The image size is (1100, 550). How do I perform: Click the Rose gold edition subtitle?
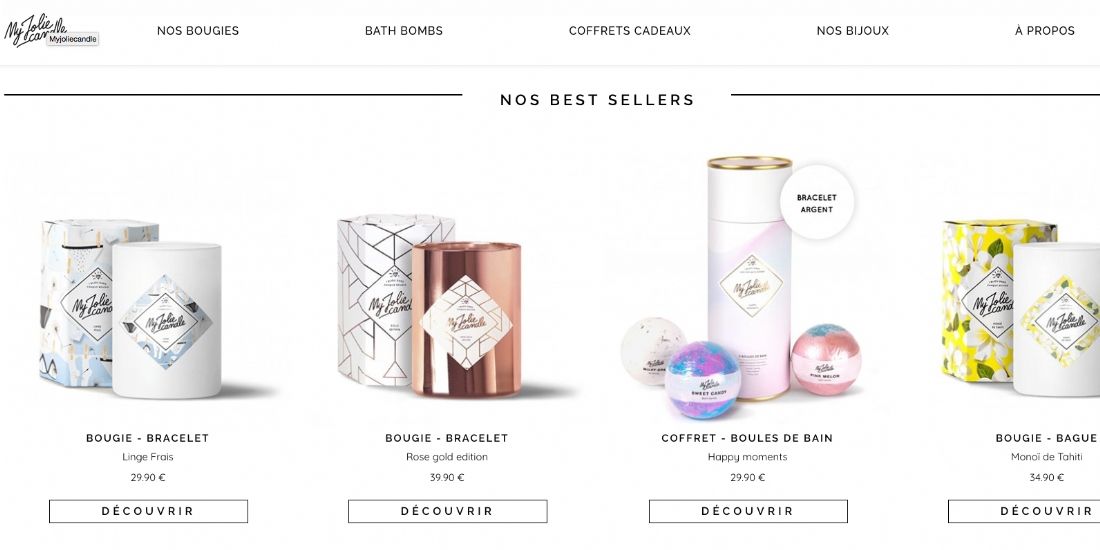tap(447, 457)
